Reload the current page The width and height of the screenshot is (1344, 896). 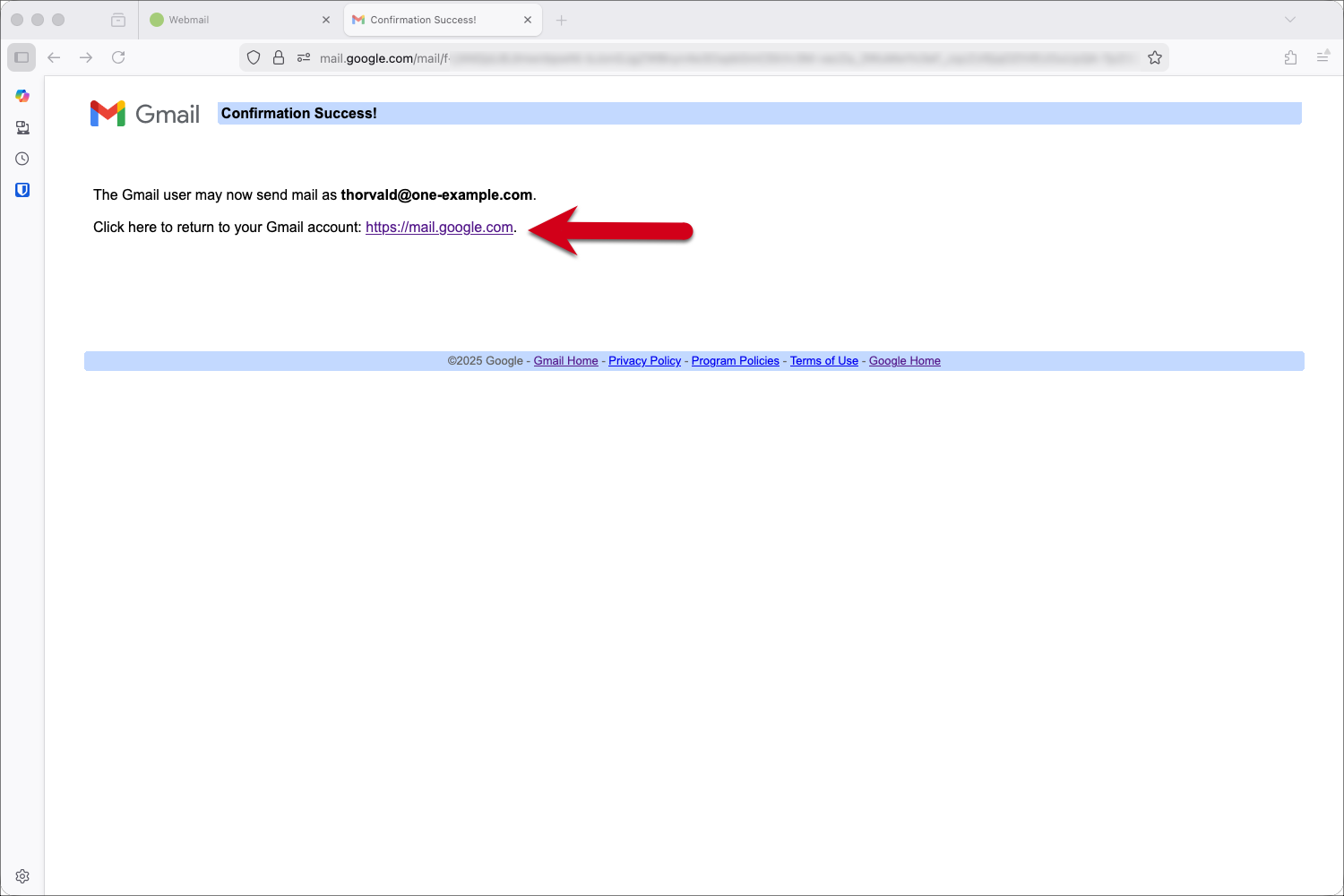point(118,56)
